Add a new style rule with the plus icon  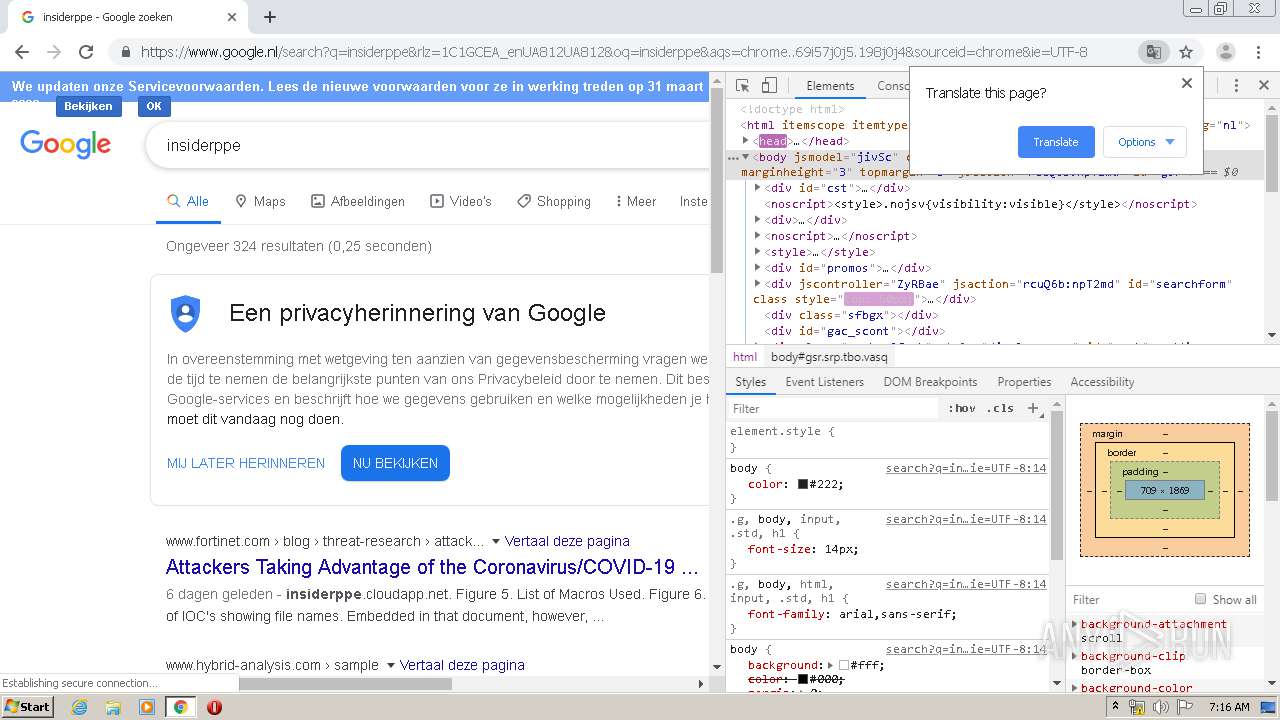1033,408
